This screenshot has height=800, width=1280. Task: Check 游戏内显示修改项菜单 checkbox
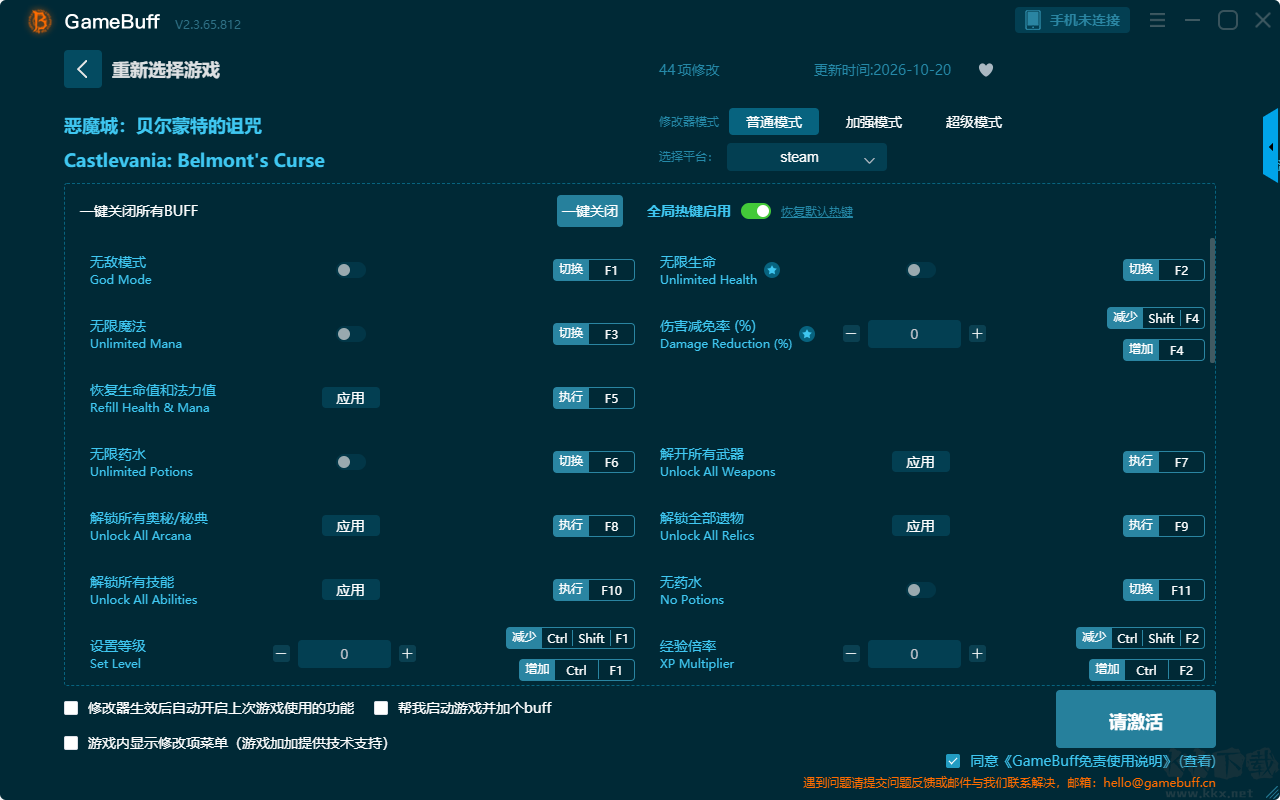[71, 743]
